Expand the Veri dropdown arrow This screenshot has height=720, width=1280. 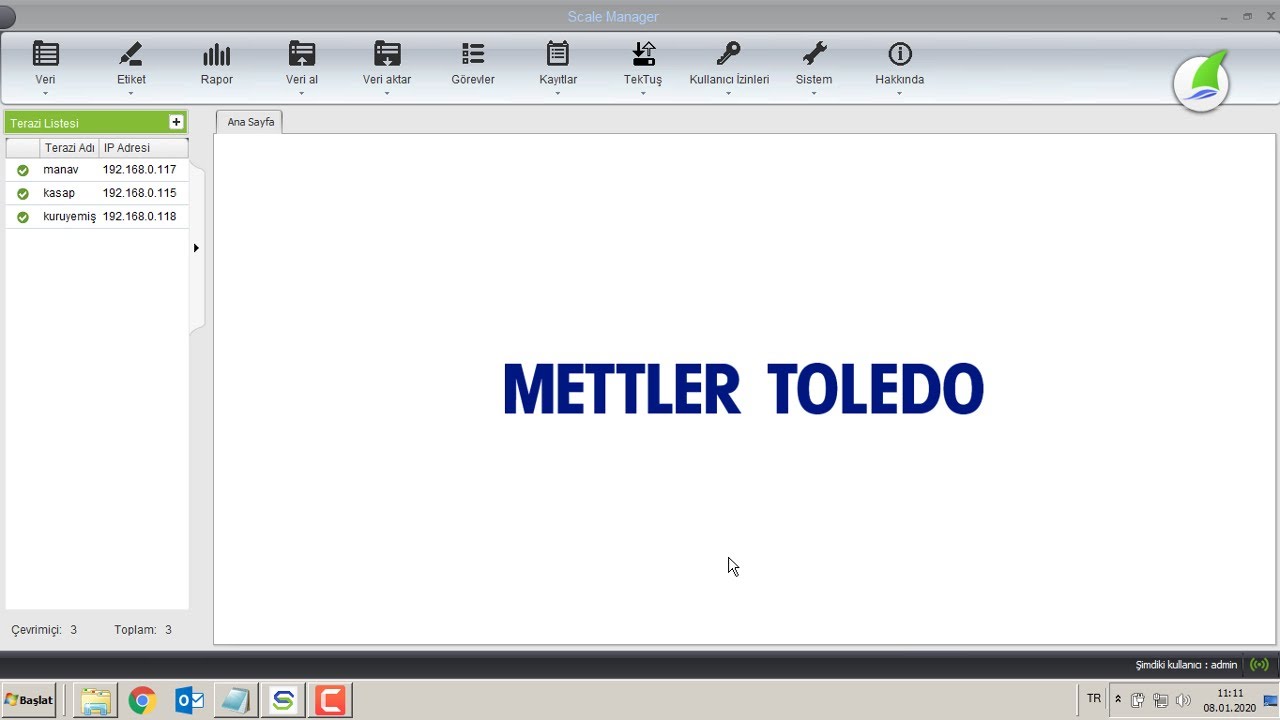coord(46,94)
